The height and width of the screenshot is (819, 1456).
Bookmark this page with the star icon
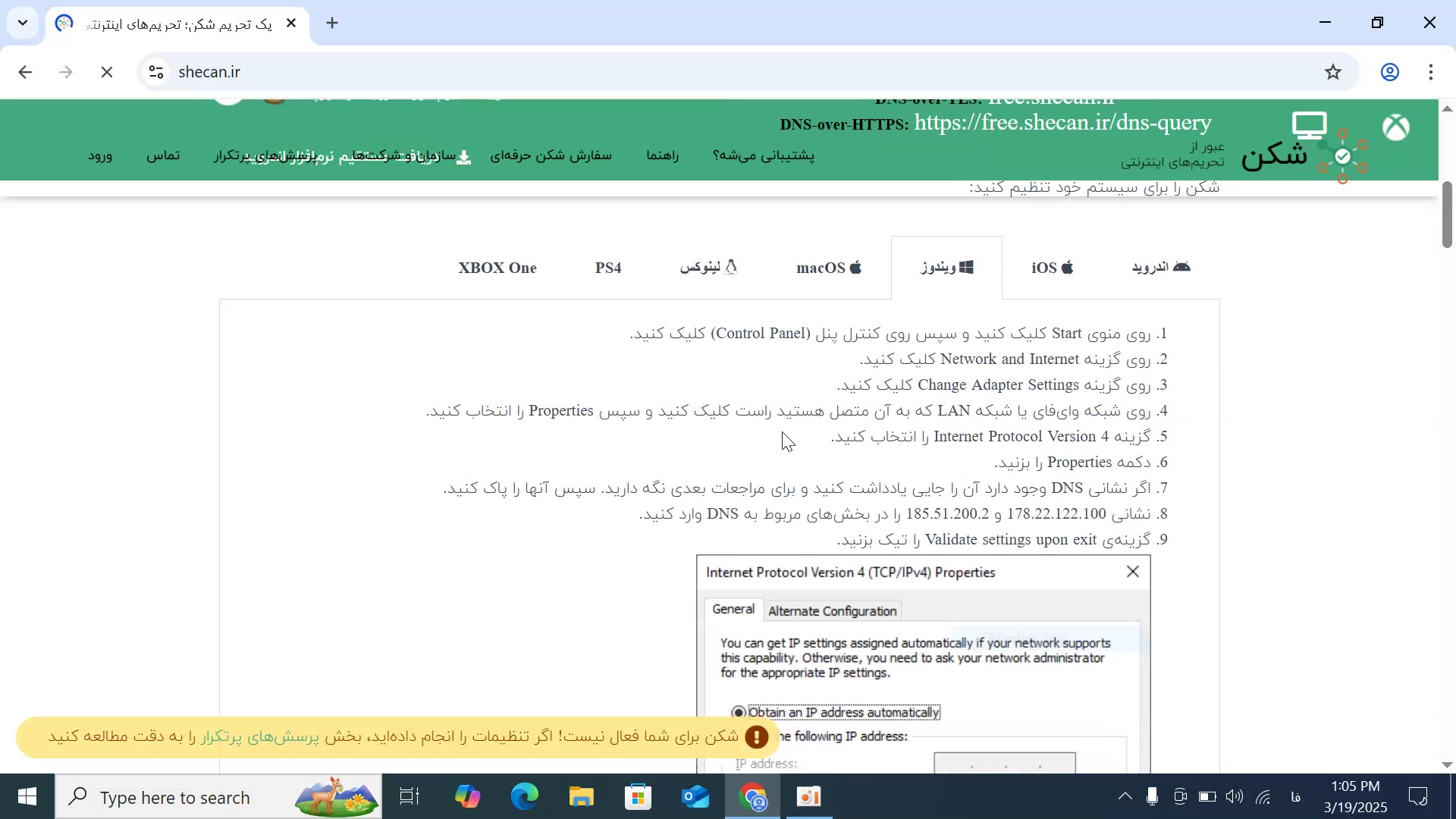[x=1332, y=72]
